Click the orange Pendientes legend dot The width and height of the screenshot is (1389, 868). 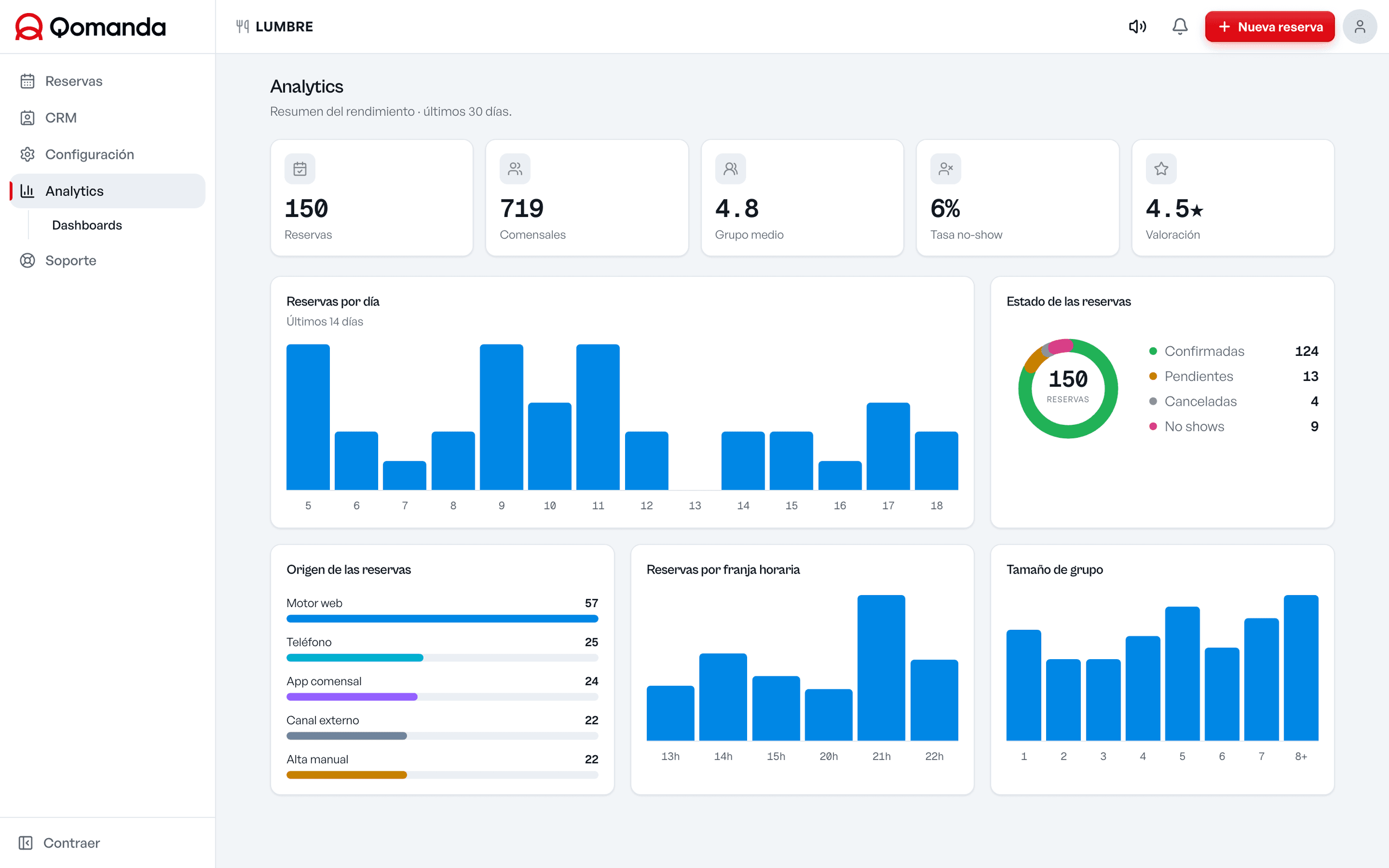pos(1153,376)
